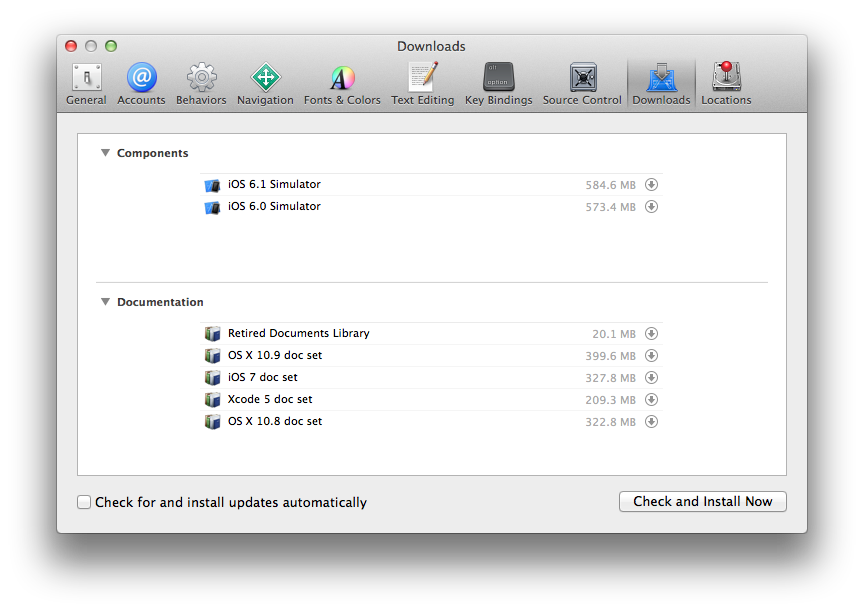Select 'OS X 10.8 doc set' text
Screen dimensions: 864x612
275,421
